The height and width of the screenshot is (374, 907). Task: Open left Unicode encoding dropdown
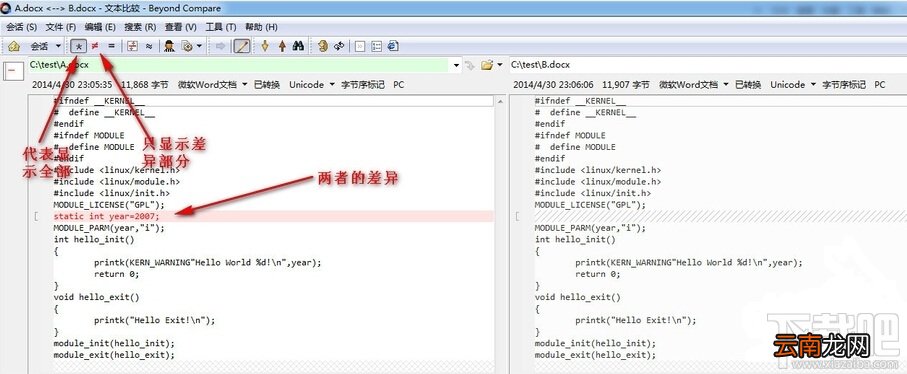[x=312, y=84]
